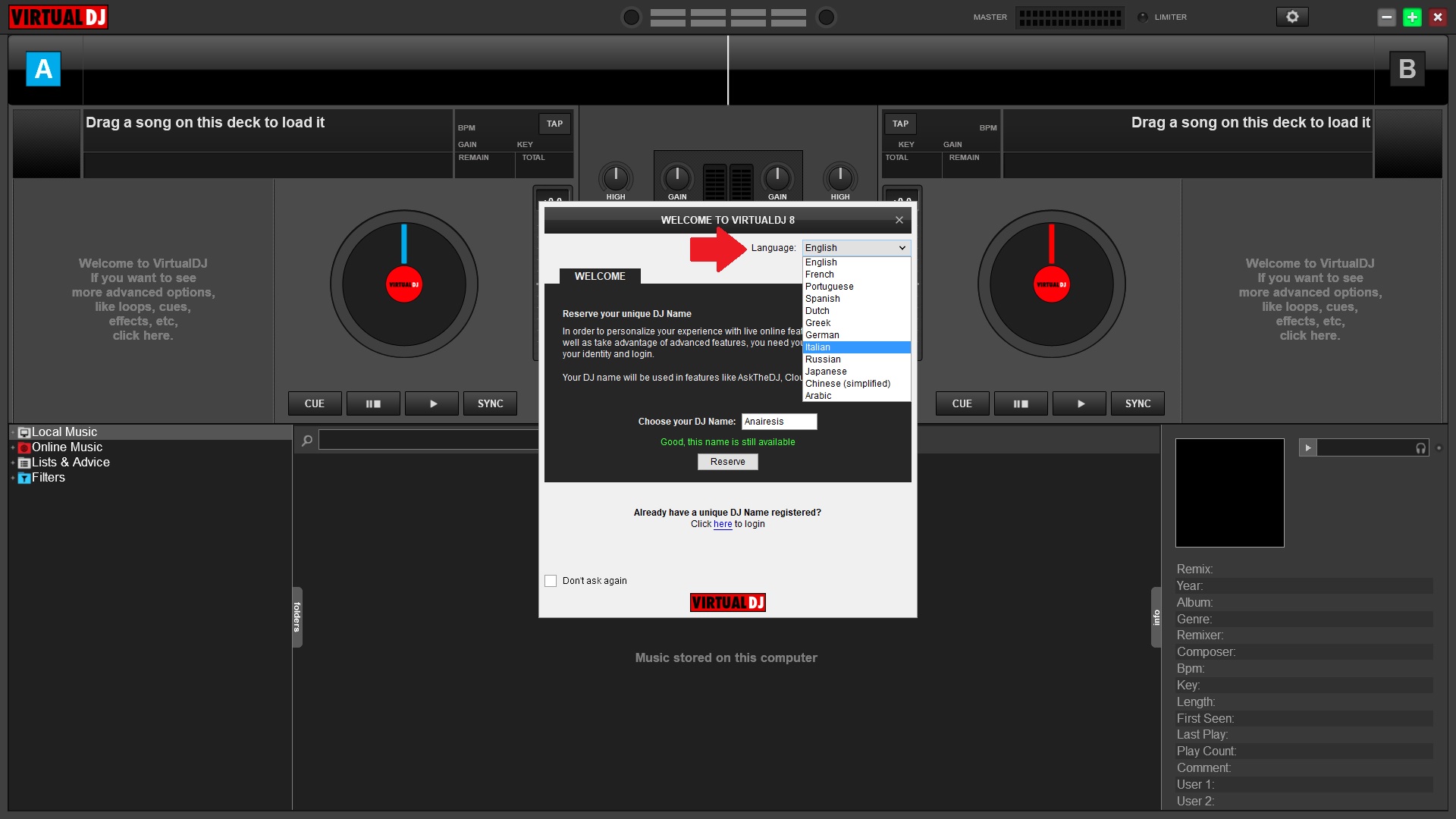Choose German in language list
The image size is (1456, 819).
(x=856, y=335)
